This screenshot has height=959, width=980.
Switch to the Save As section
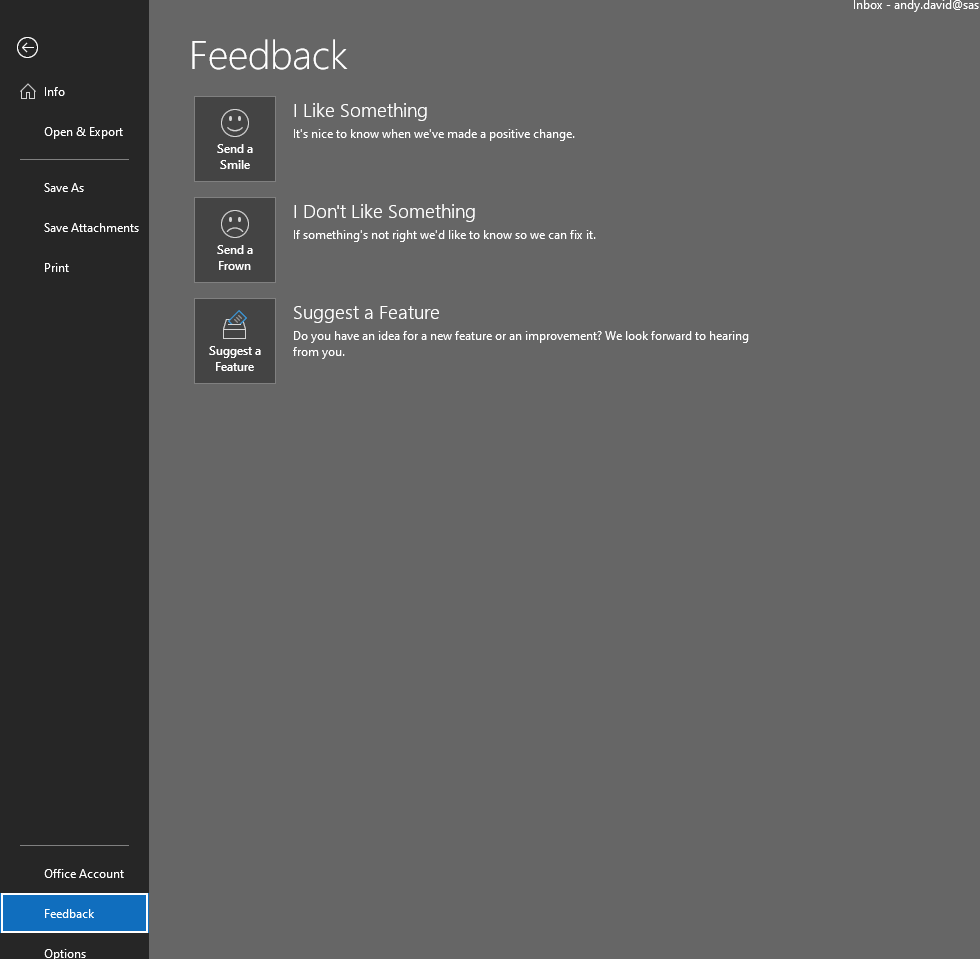click(63, 187)
